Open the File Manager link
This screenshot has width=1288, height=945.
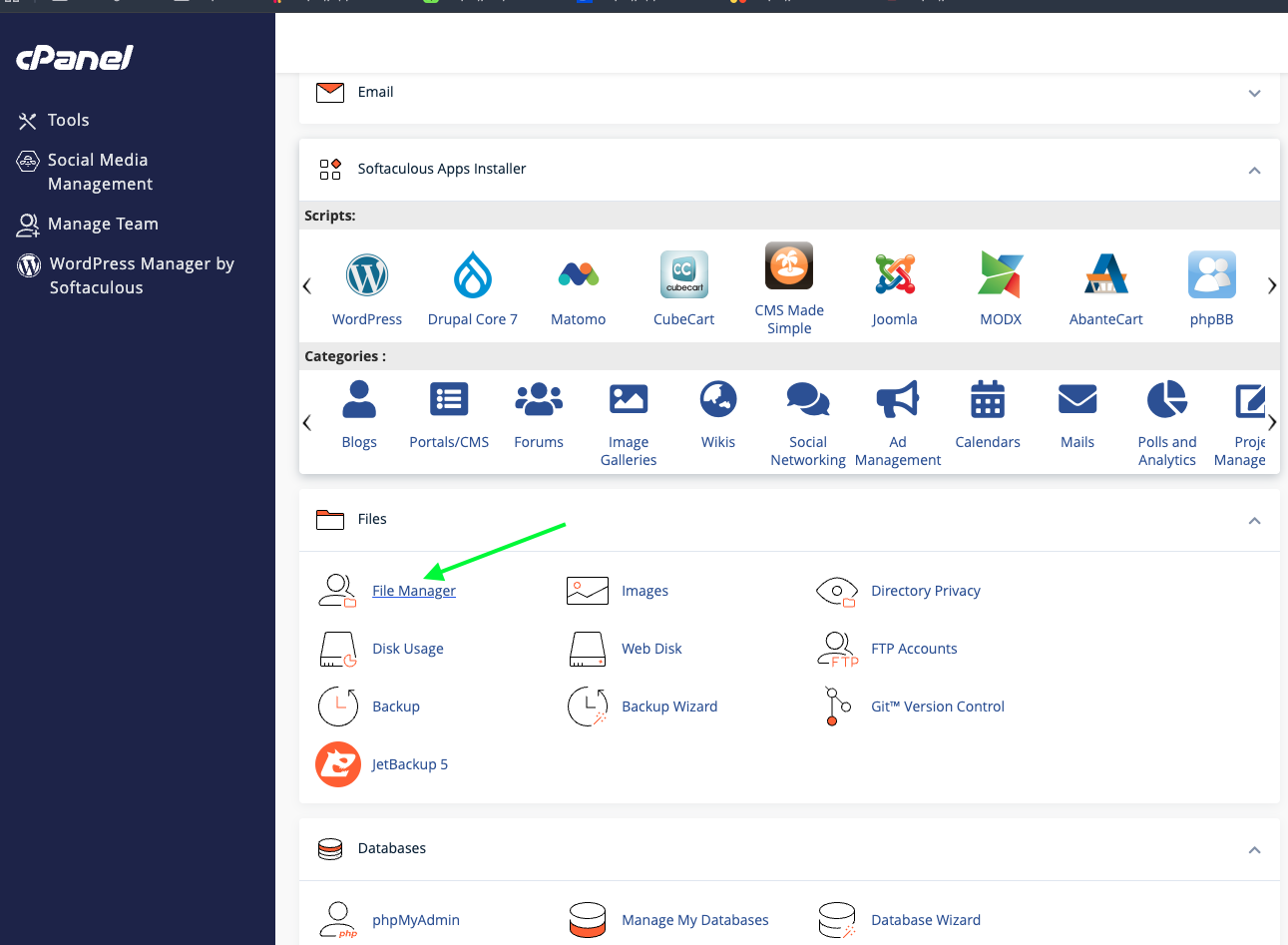pyautogui.click(x=413, y=591)
